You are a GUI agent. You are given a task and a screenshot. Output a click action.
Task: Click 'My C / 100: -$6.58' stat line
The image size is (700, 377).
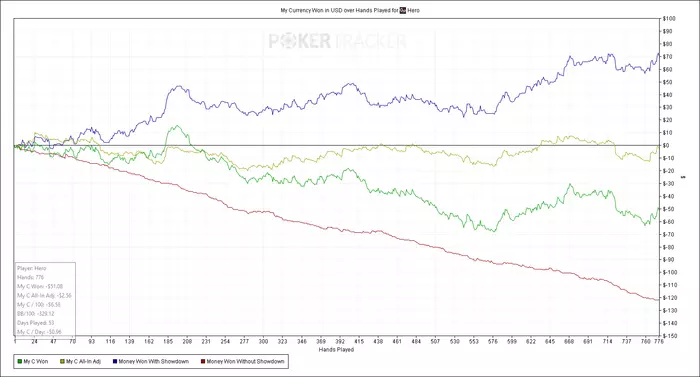pyautogui.click(x=39, y=305)
